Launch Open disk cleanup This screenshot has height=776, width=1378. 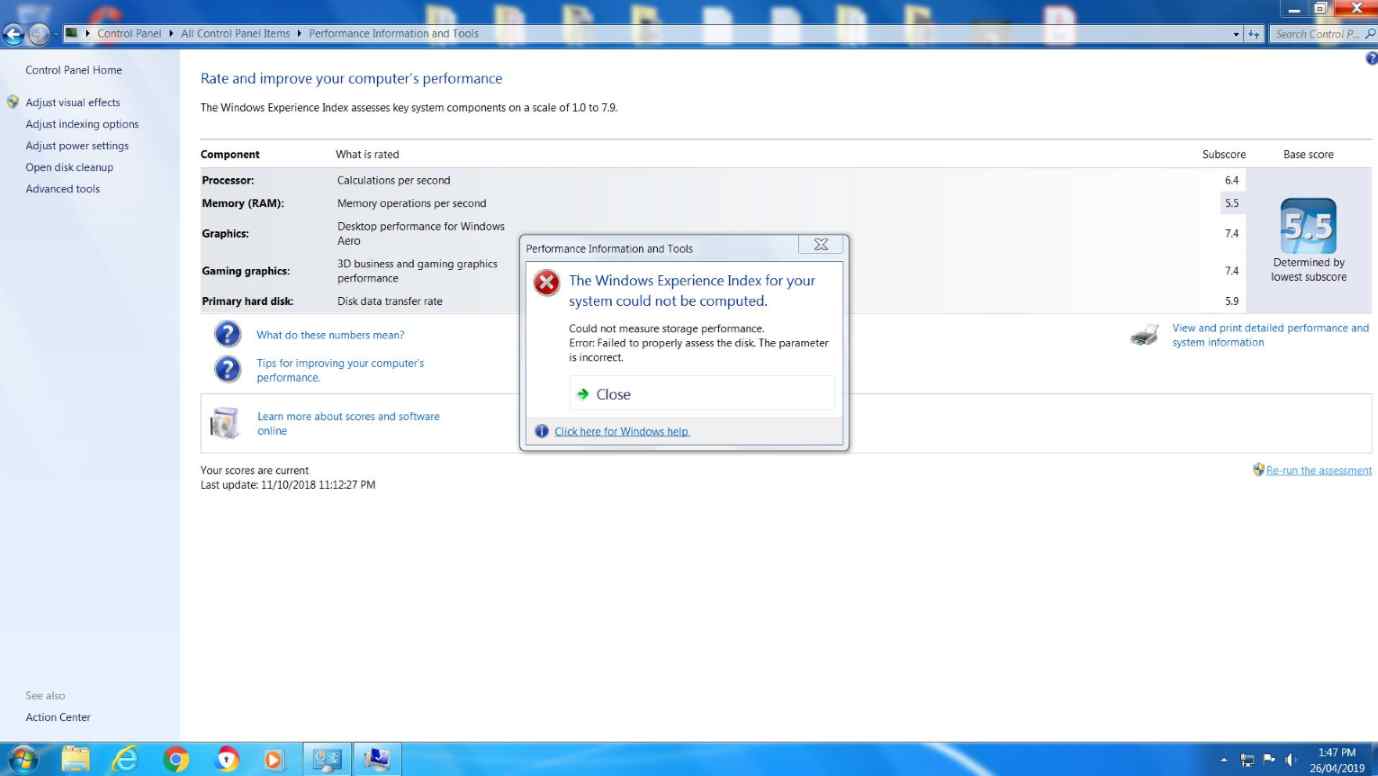69,167
